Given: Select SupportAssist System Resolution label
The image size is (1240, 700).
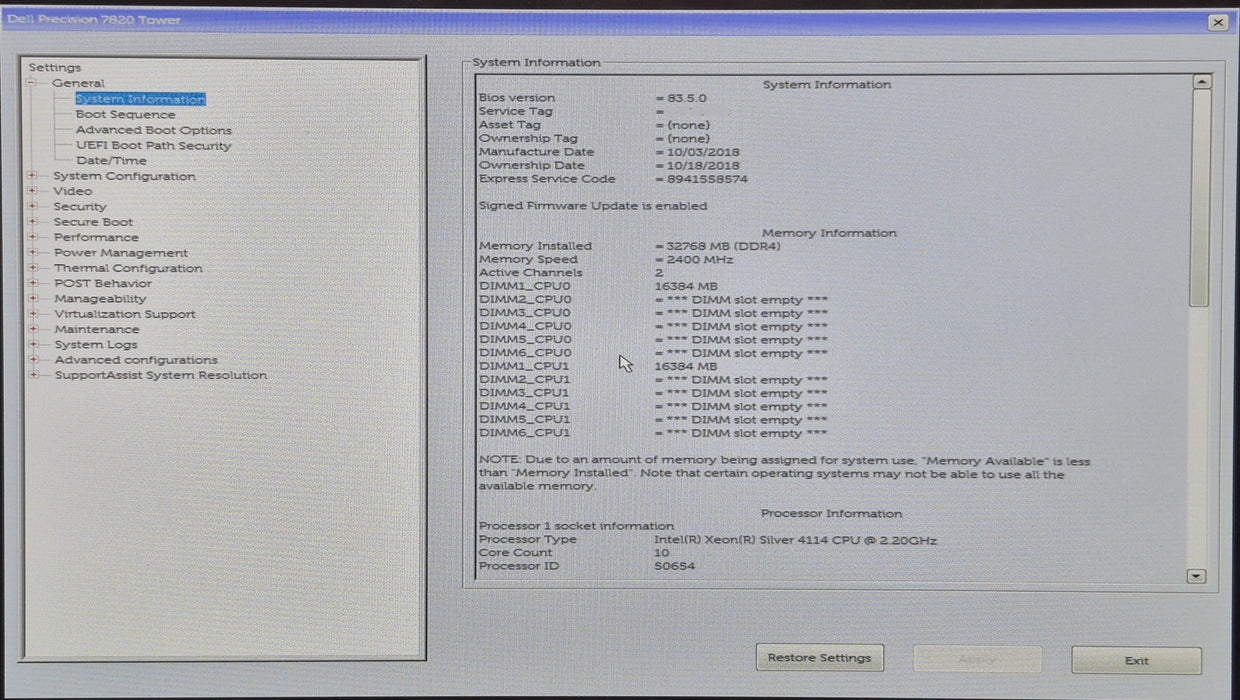Looking at the screenshot, I should click(x=161, y=375).
